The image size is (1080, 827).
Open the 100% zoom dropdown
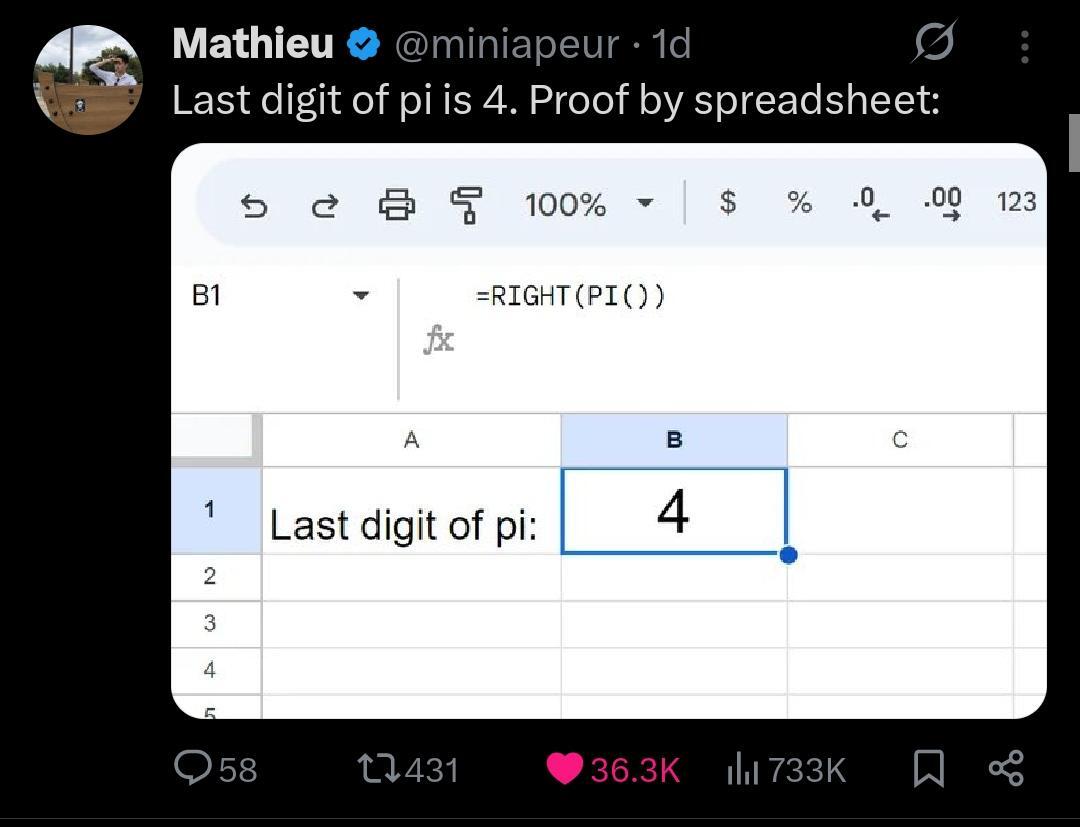645,204
